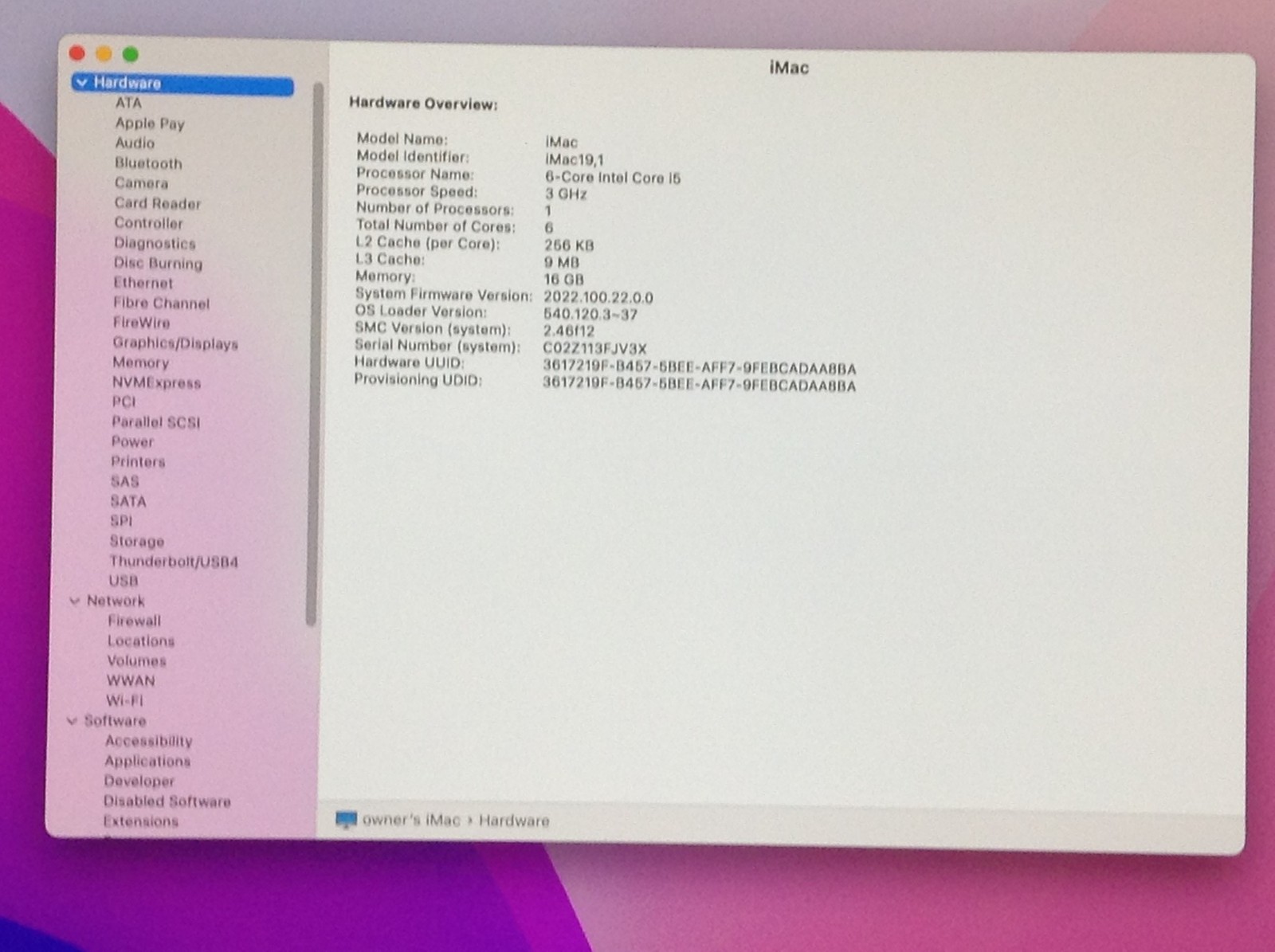This screenshot has width=1275, height=952.
Task: Click the sidebar vertical scrollbar
Action: click(314, 354)
